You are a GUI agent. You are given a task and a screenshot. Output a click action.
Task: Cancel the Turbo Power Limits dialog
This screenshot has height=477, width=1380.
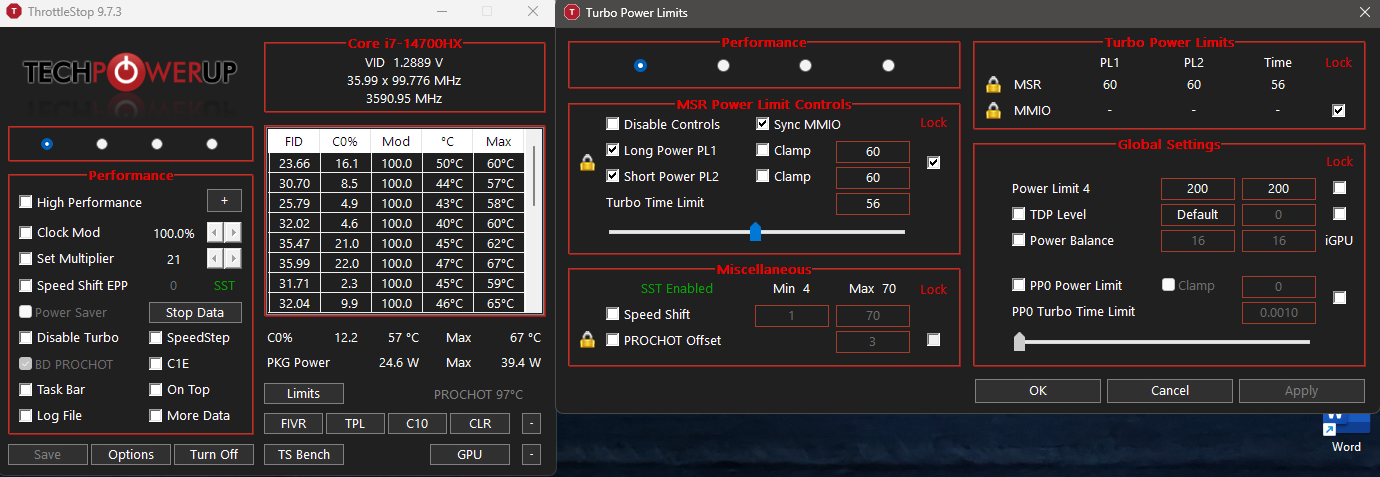[1170, 391]
